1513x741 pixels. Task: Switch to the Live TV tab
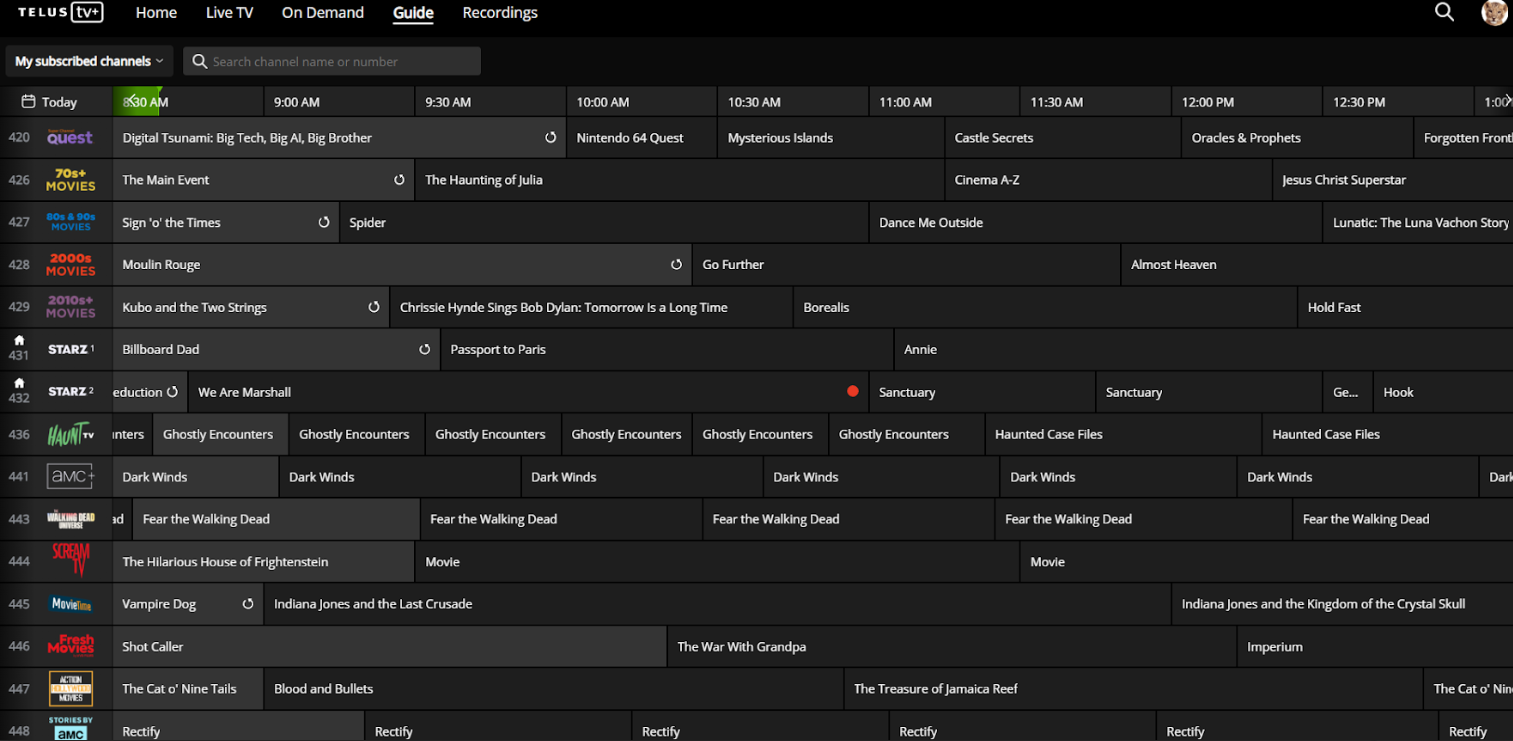coord(229,13)
